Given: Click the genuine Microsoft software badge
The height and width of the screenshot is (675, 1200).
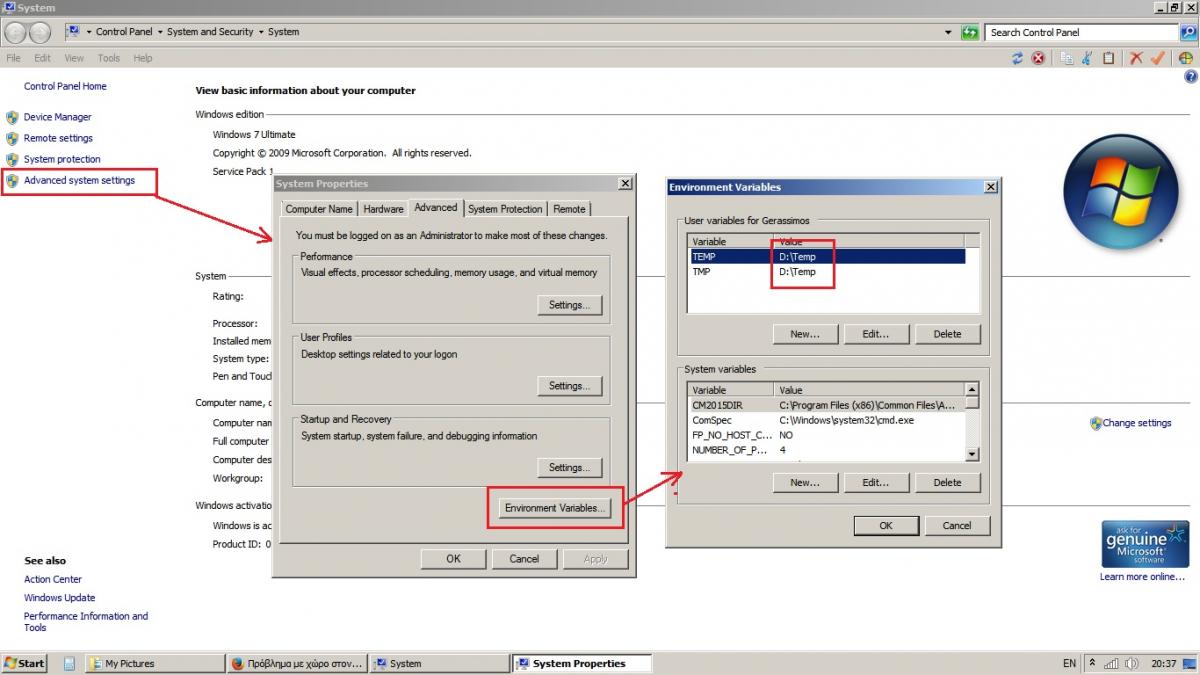Looking at the screenshot, I should (1144, 545).
